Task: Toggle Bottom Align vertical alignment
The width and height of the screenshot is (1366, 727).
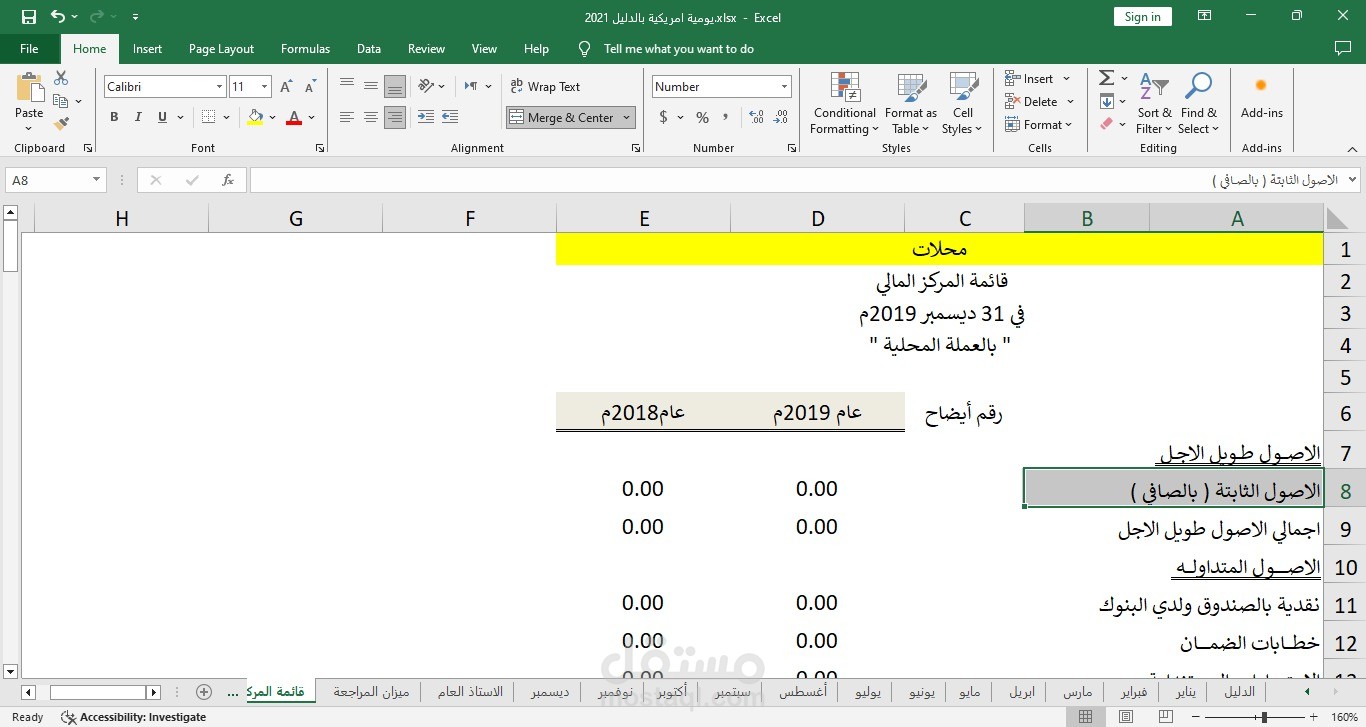Action: click(x=395, y=86)
